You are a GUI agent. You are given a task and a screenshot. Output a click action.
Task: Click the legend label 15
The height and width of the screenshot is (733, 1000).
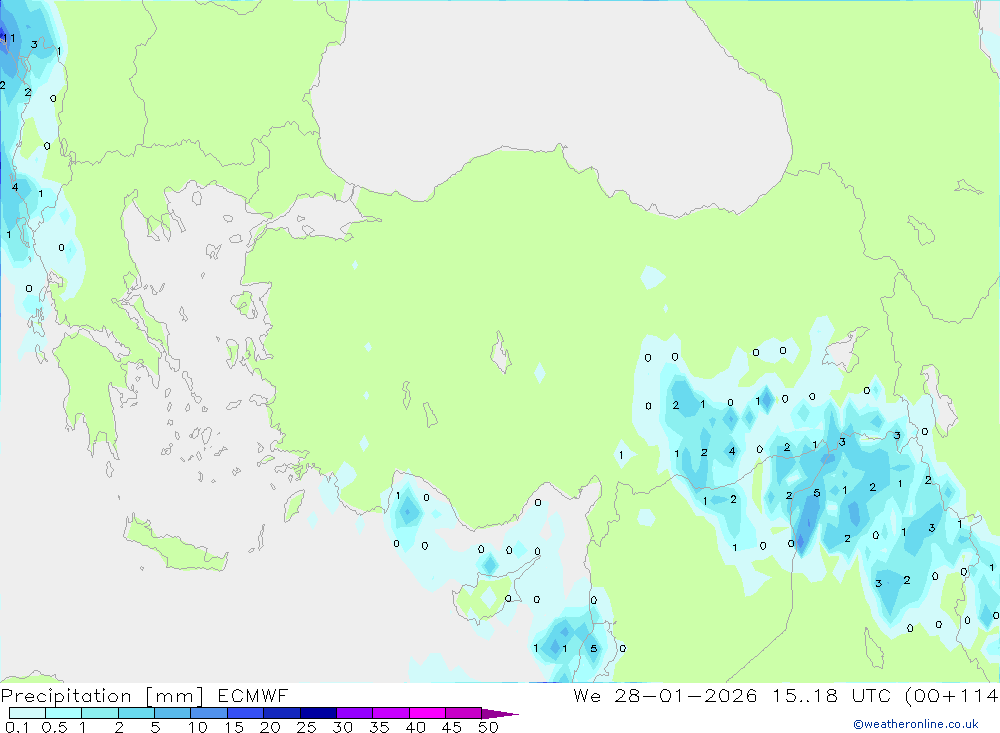pyautogui.click(x=234, y=727)
